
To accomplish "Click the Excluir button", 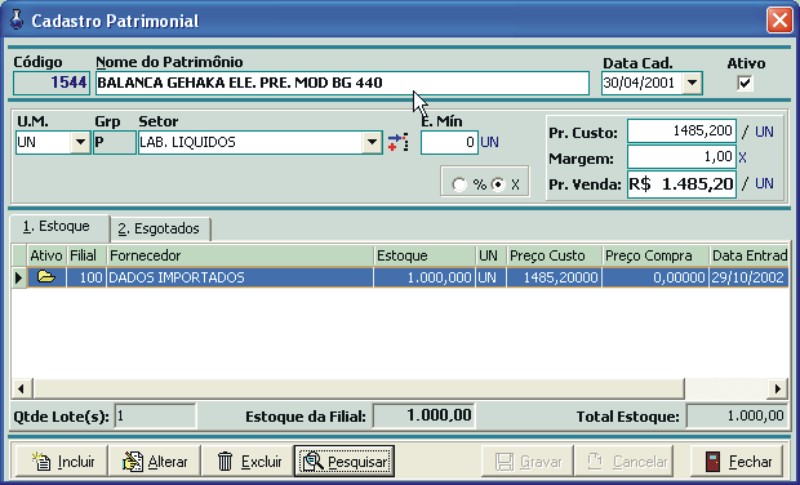I will [x=248, y=462].
